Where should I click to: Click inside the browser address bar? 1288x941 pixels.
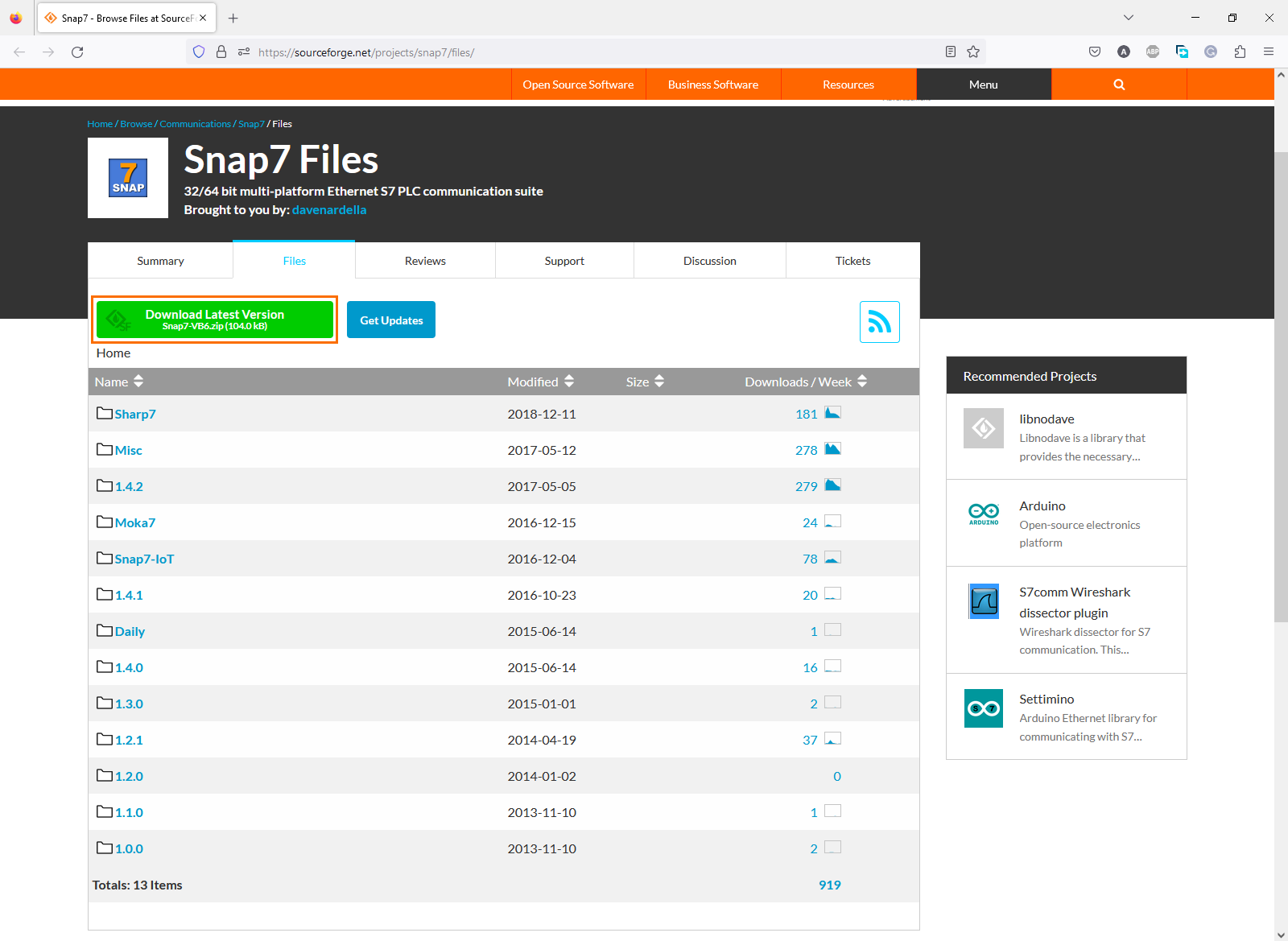coord(563,52)
